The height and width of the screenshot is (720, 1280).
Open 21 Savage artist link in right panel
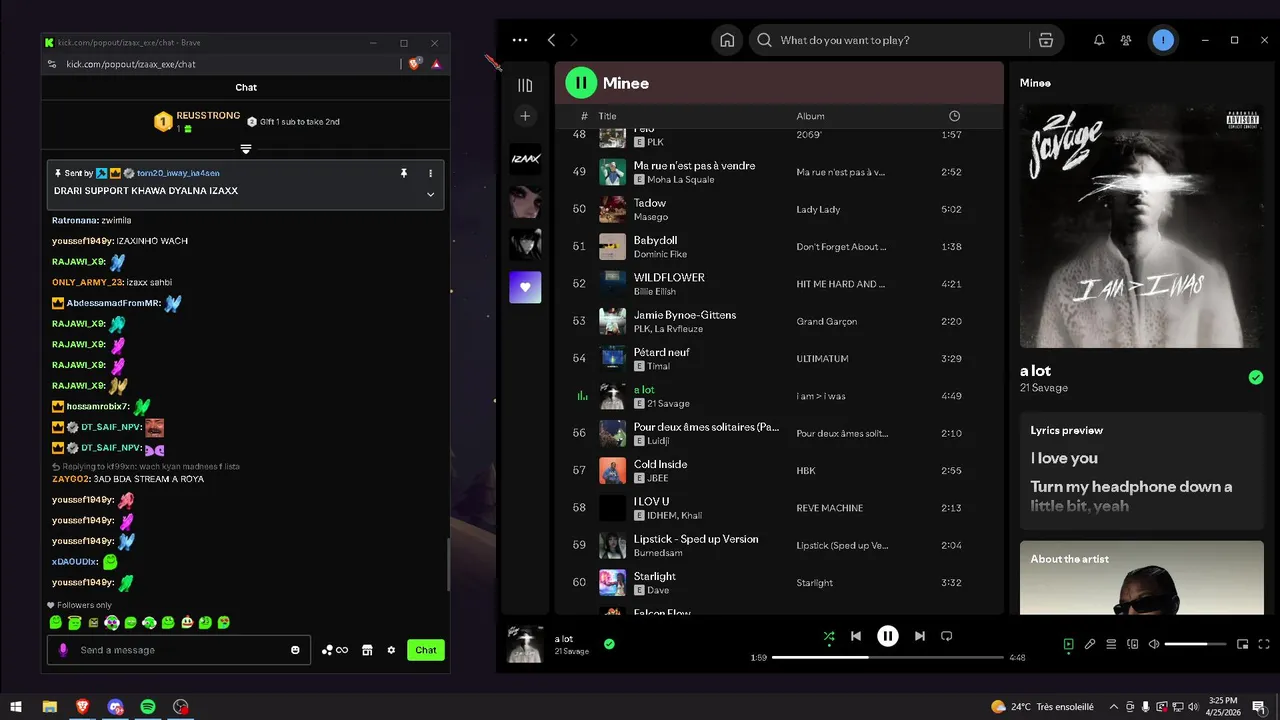tap(1044, 388)
